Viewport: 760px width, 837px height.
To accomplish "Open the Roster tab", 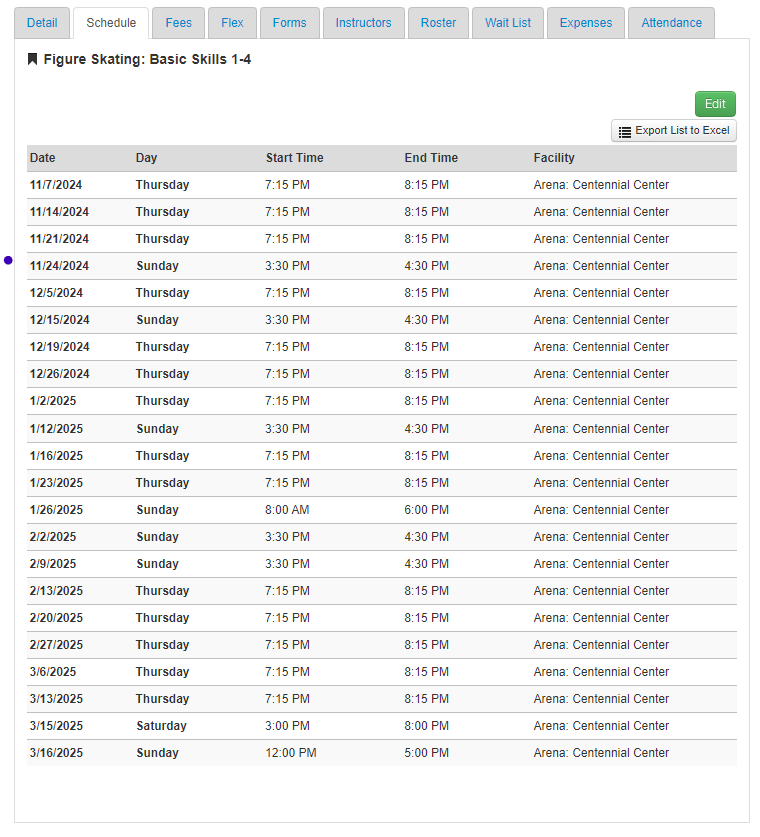I will (x=438, y=23).
